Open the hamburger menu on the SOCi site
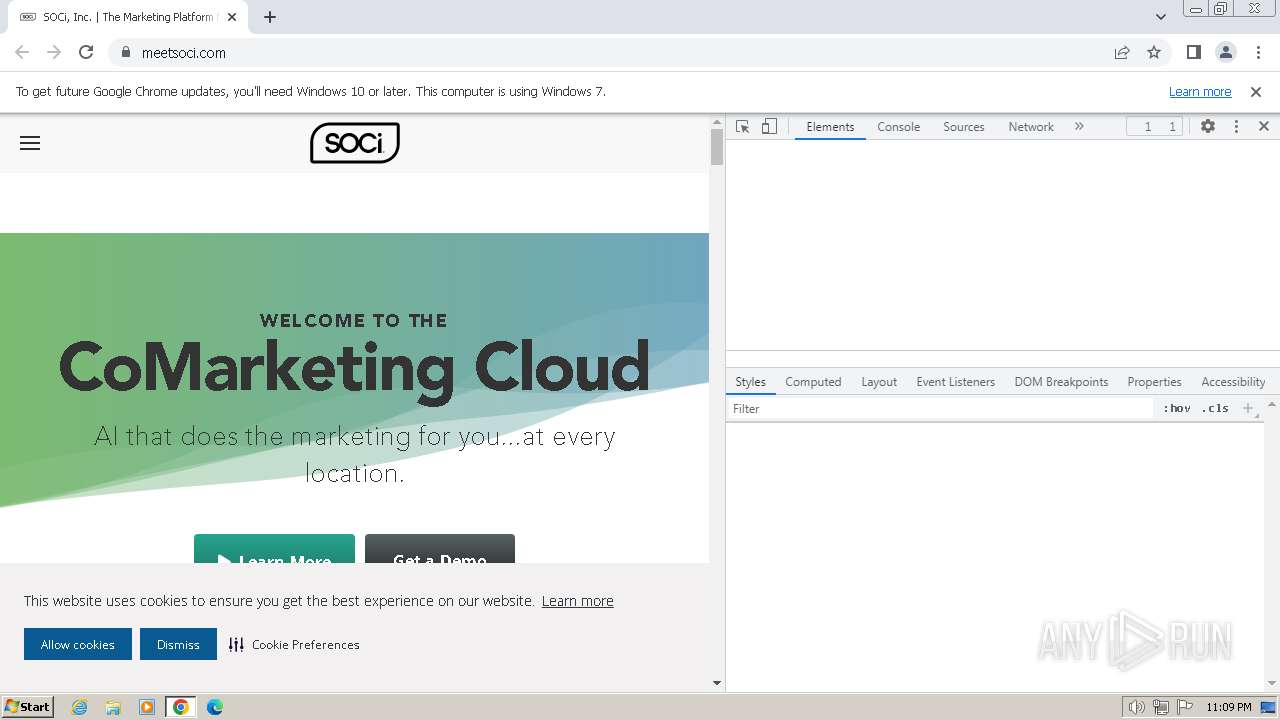 tap(30, 143)
